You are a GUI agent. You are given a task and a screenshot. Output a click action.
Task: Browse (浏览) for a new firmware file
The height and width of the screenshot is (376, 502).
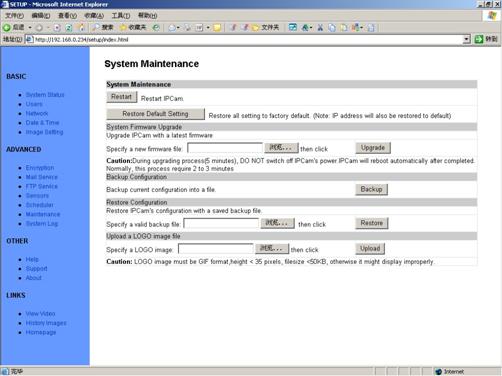coord(281,148)
